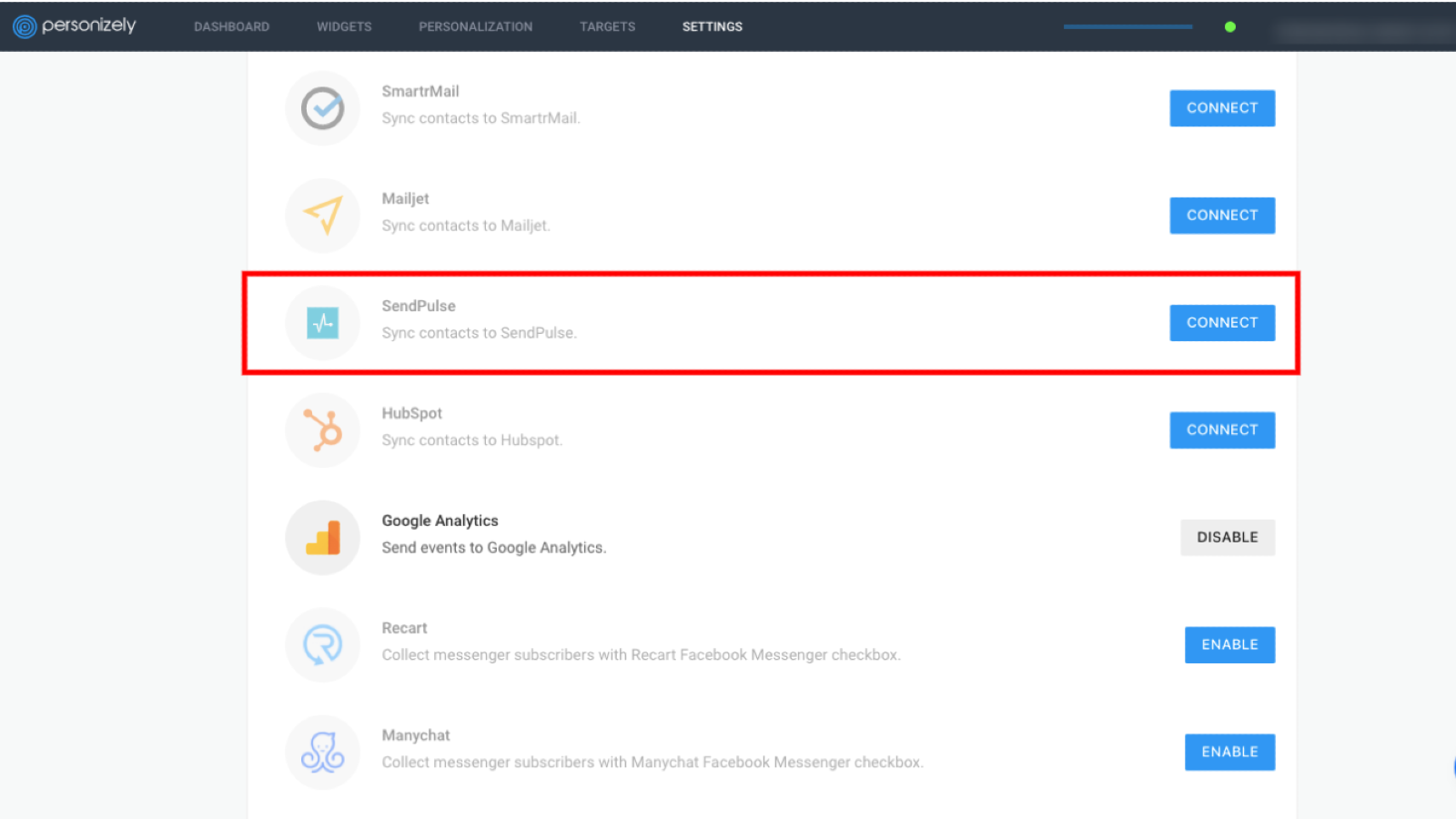
Task: Click the Recart circular arrow icon
Action: (322, 645)
